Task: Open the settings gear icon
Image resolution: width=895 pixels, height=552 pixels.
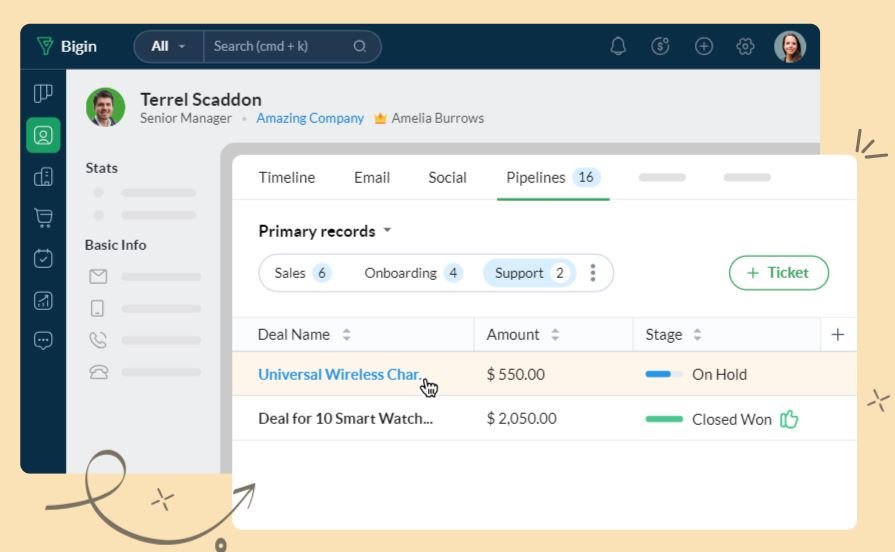Action: 745,46
